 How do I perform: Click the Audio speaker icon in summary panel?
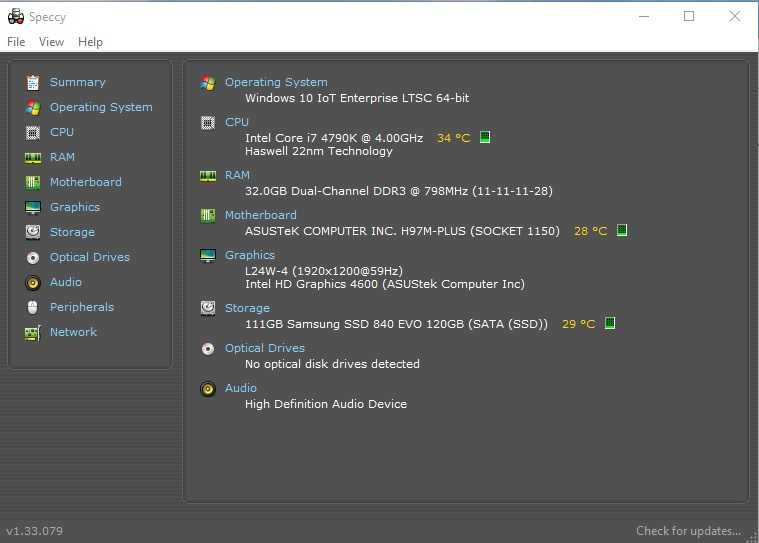pyautogui.click(x=208, y=389)
